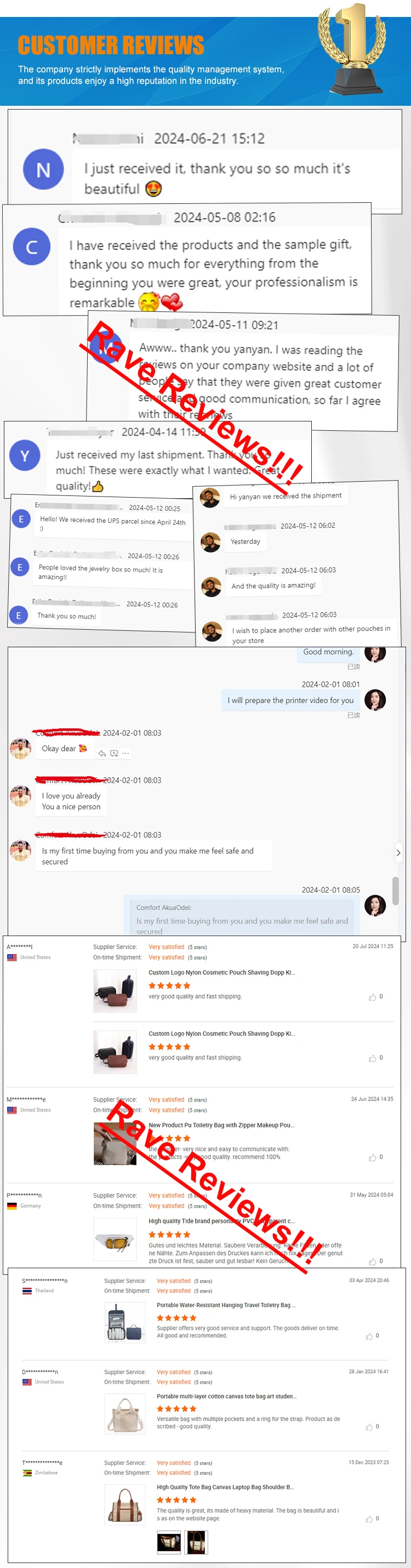Click thumbs-up on the Pu Toiletry Bag review
The width and height of the screenshot is (411, 1568).
(372, 1158)
